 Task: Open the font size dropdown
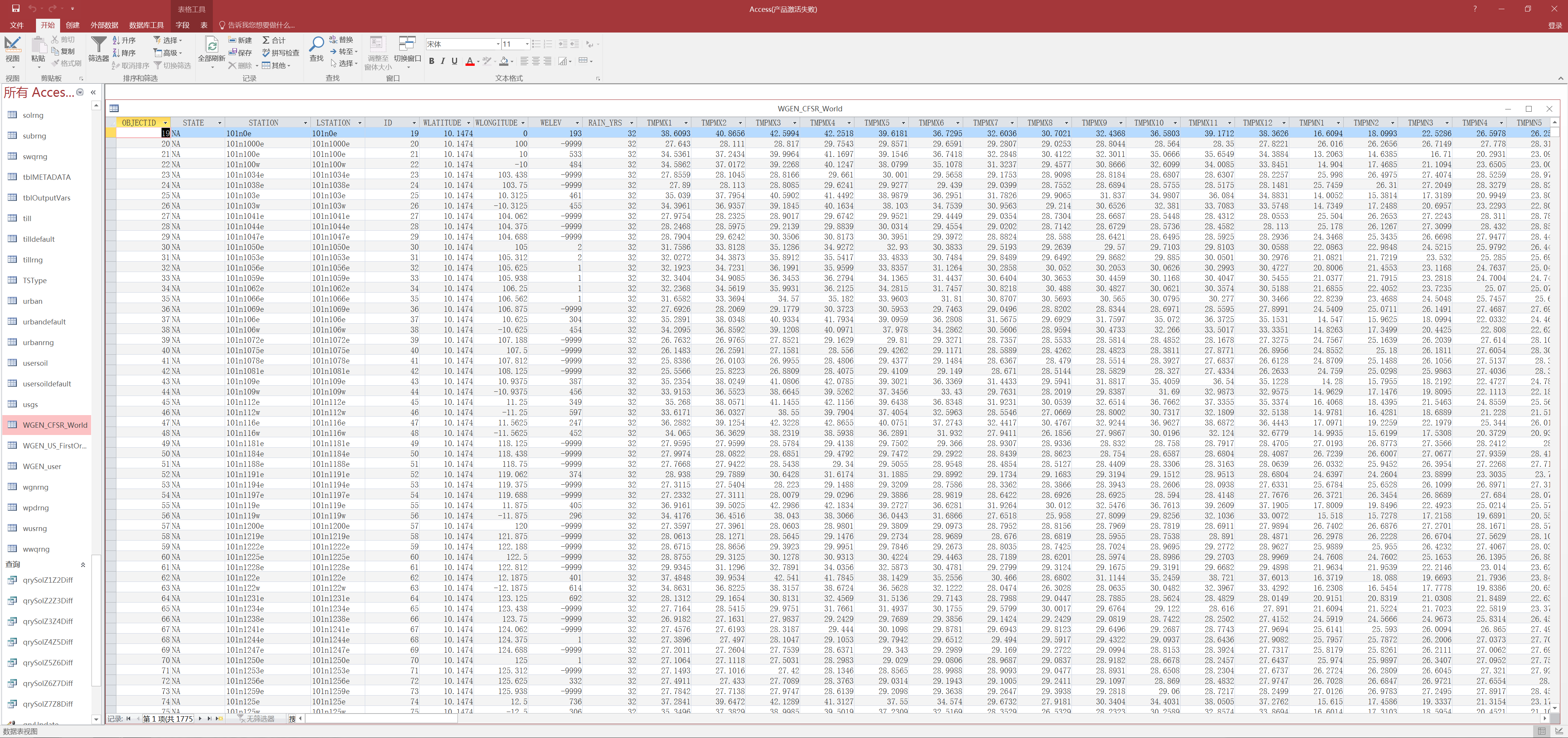coord(526,44)
